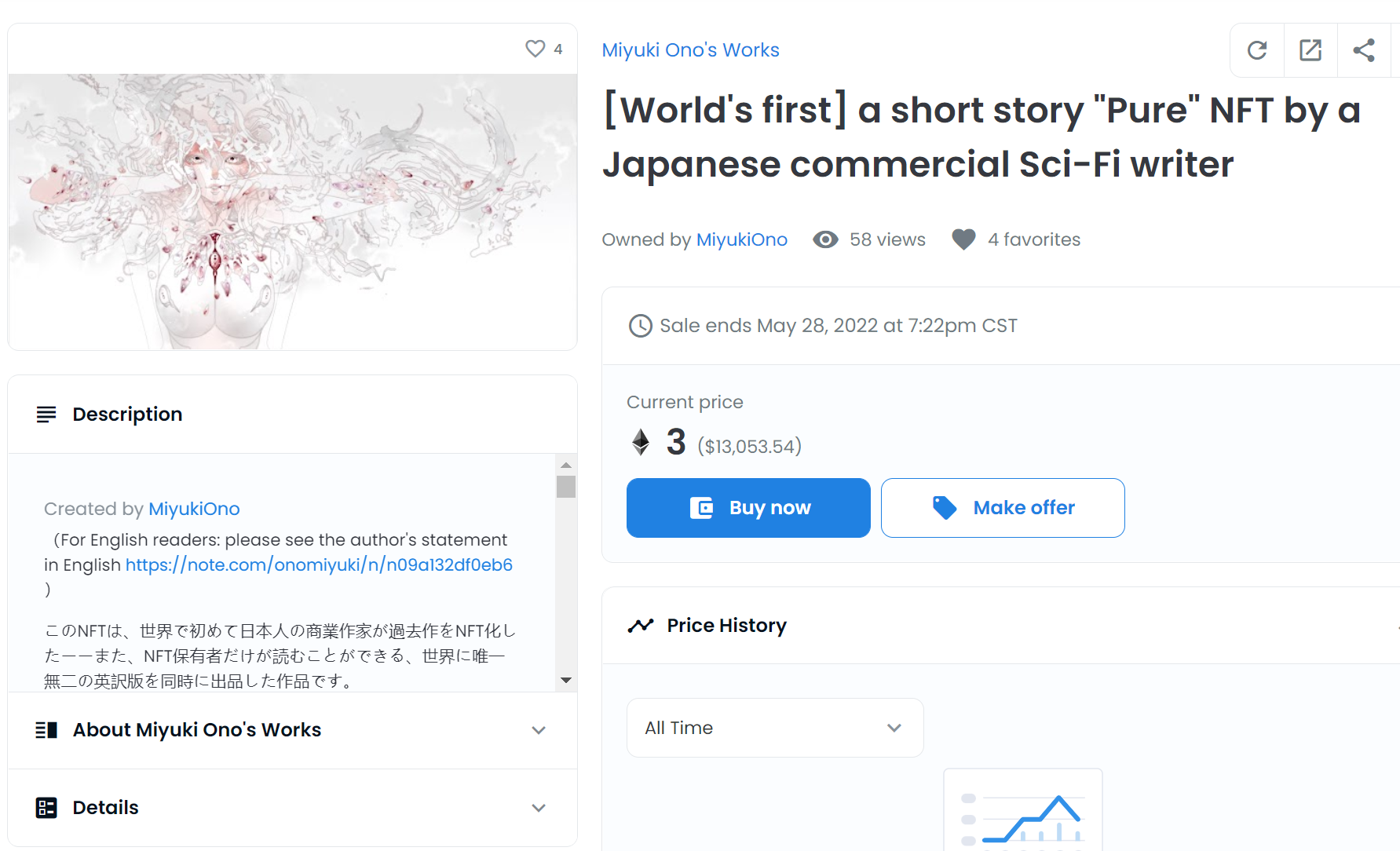This screenshot has width=1400, height=851.
Task: Click the description scrollbar up arrow
Action: tap(566, 465)
